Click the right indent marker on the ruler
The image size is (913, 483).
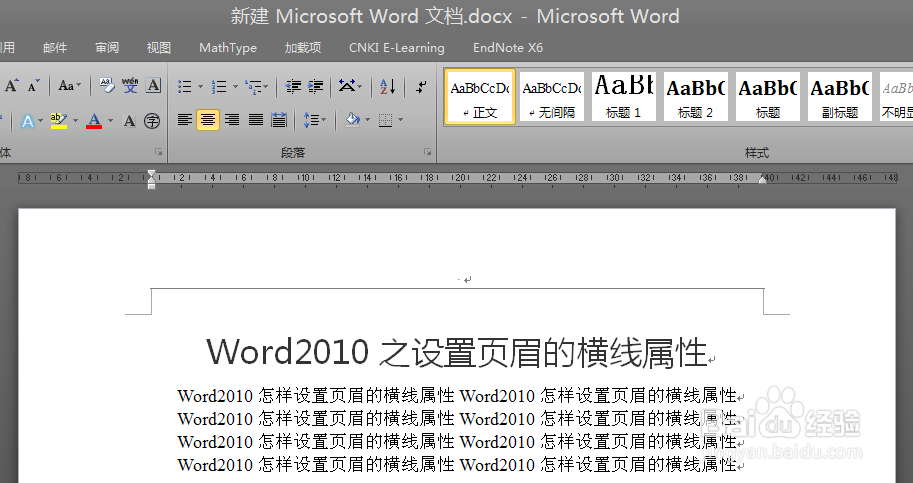coord(762,180)
